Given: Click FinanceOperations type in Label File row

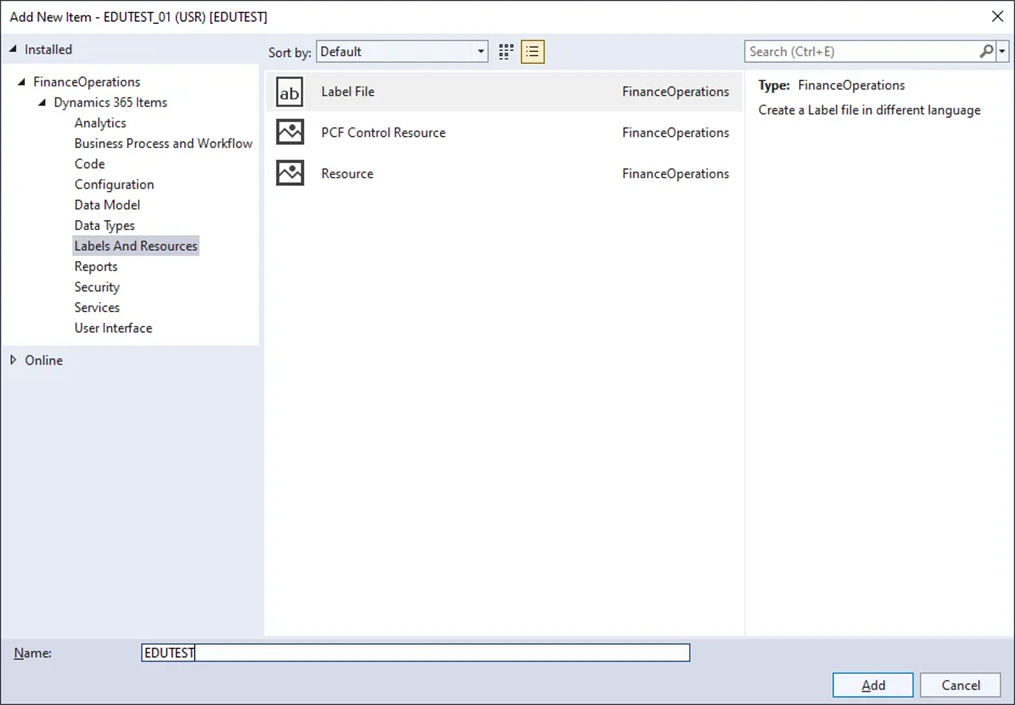Looking at the screenshot, I should [x=676, y=92].
